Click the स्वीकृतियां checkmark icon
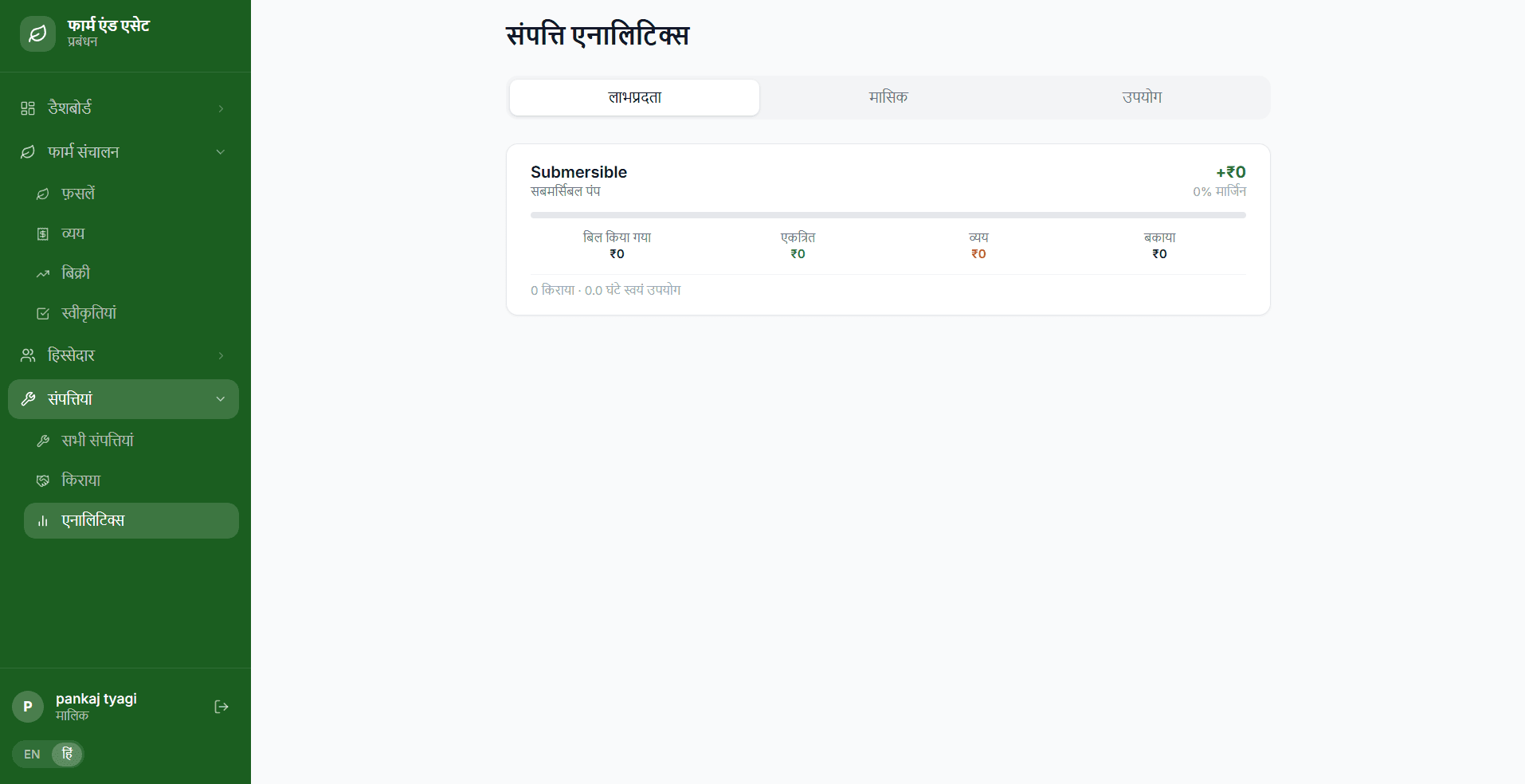 pos(43,313)
